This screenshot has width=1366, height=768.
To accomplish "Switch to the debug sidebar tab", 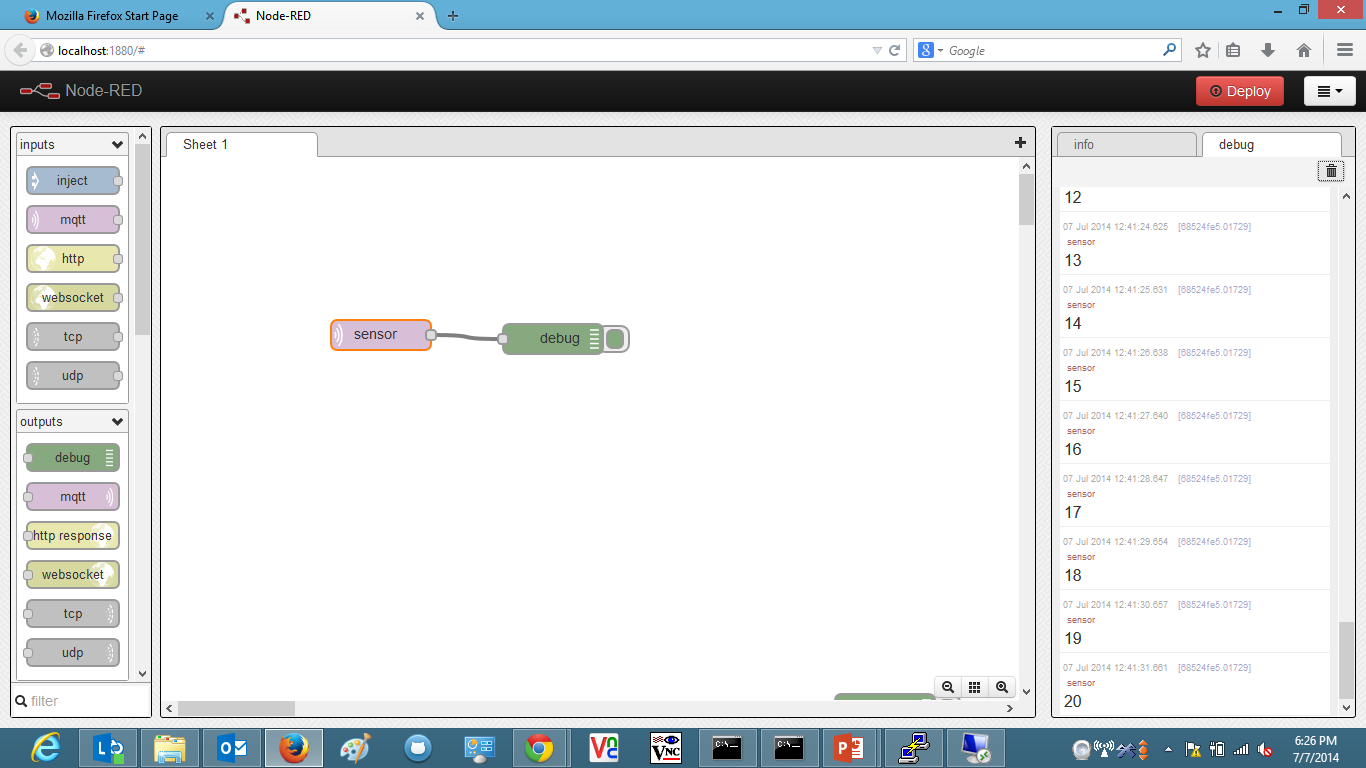I will pyautogui.click(x=1271, y=145).
